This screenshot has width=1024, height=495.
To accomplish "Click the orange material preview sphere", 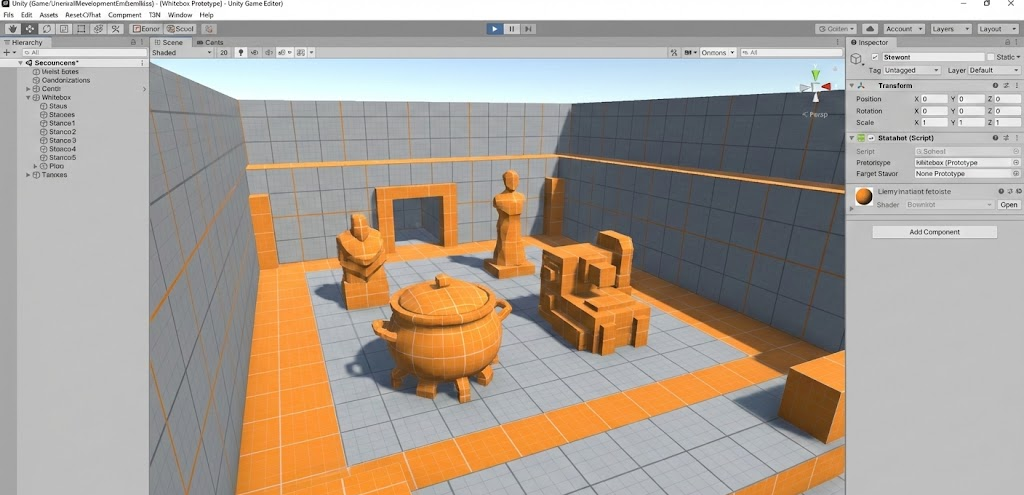I will pyautogui.click(x=862, y=196).
